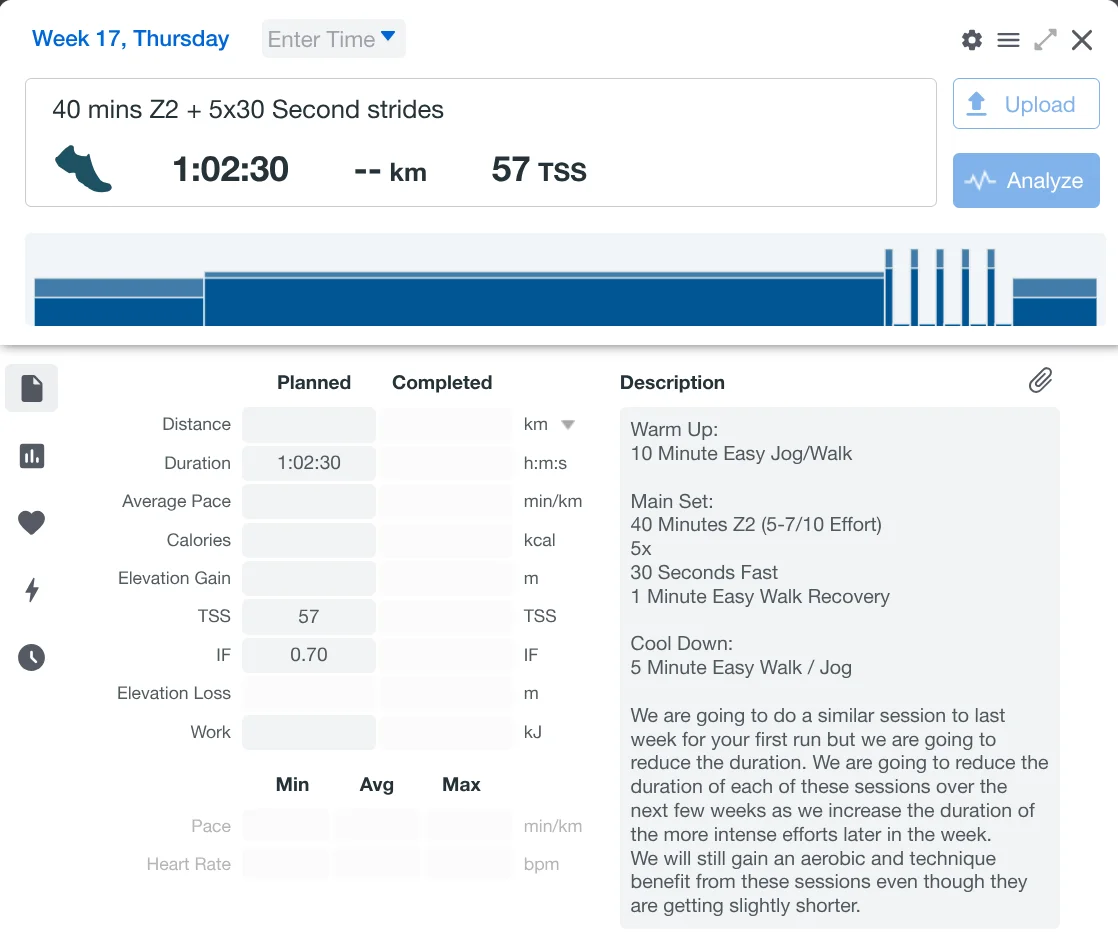
Task: Expand the distance unit km dropdown
Action: pyautogui.click(x=567, y=424)
